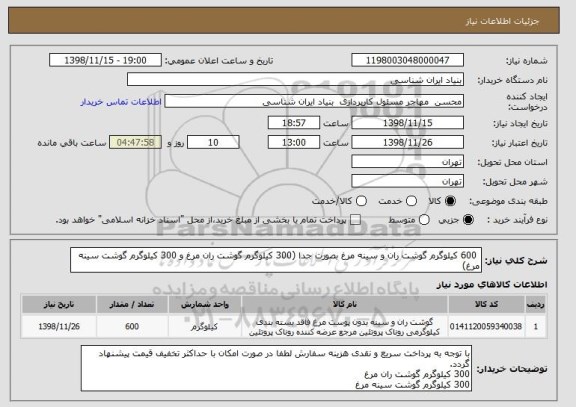Image resolution: width=576 pixels, height=407 pixels.
Task: Click the public announcement date field 1398/11/15 - 19:00
Action: (105, 60)
